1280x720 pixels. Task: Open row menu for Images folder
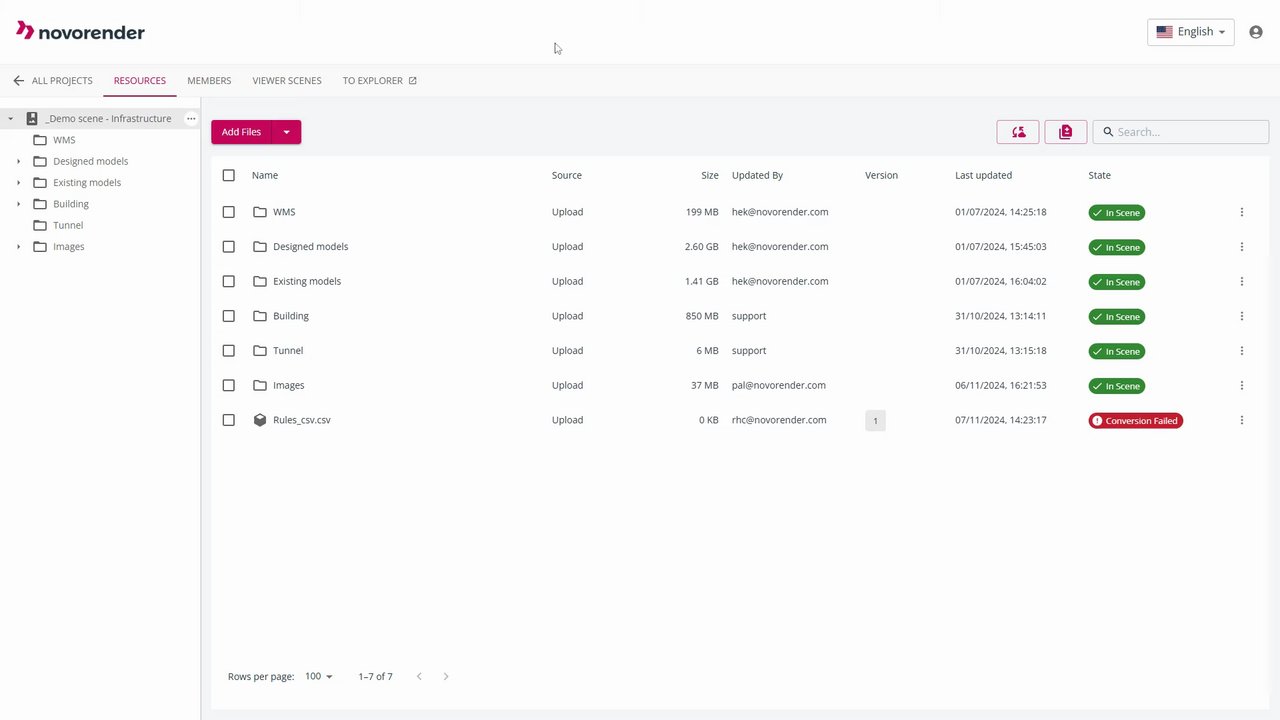pos(1242,386)
